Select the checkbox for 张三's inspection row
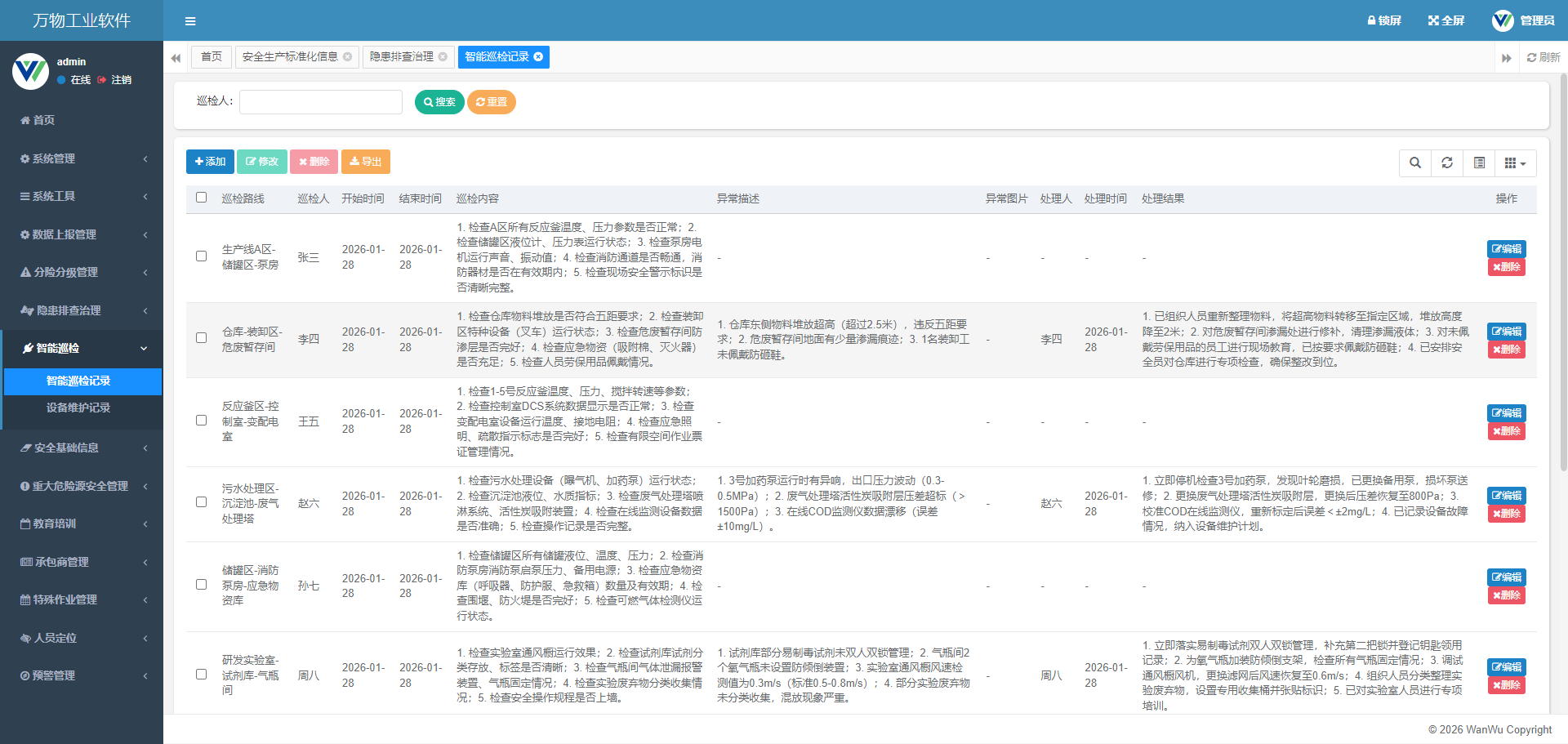The width and height of the screenshot is (1568, 744). tap(202, 256)
